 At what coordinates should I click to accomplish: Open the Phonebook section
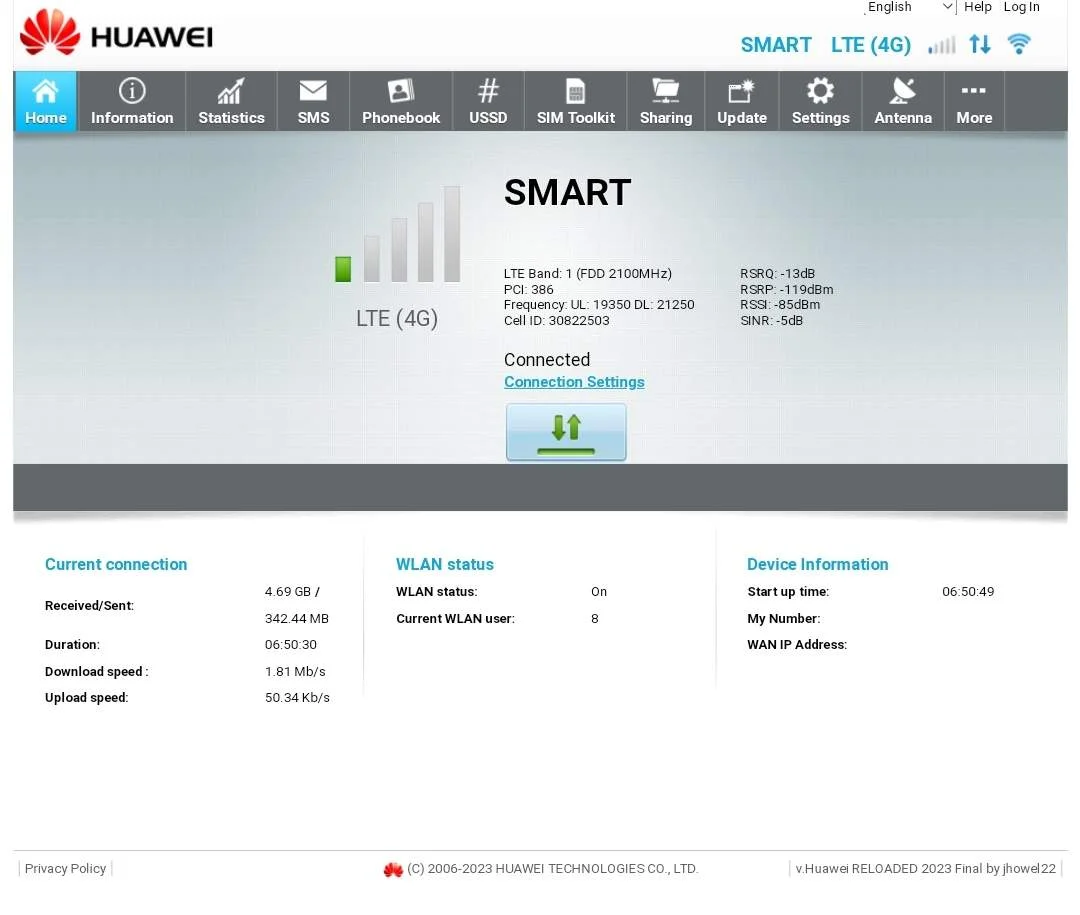tap(401, 101)
